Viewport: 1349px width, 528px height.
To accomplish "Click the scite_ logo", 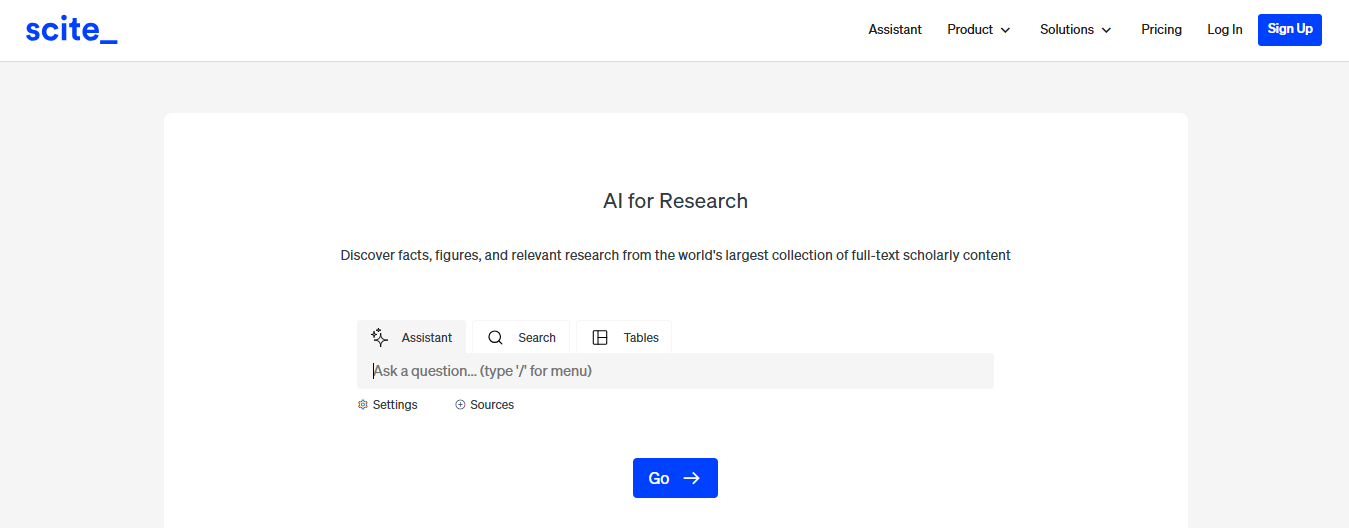I will pos(71,30).
